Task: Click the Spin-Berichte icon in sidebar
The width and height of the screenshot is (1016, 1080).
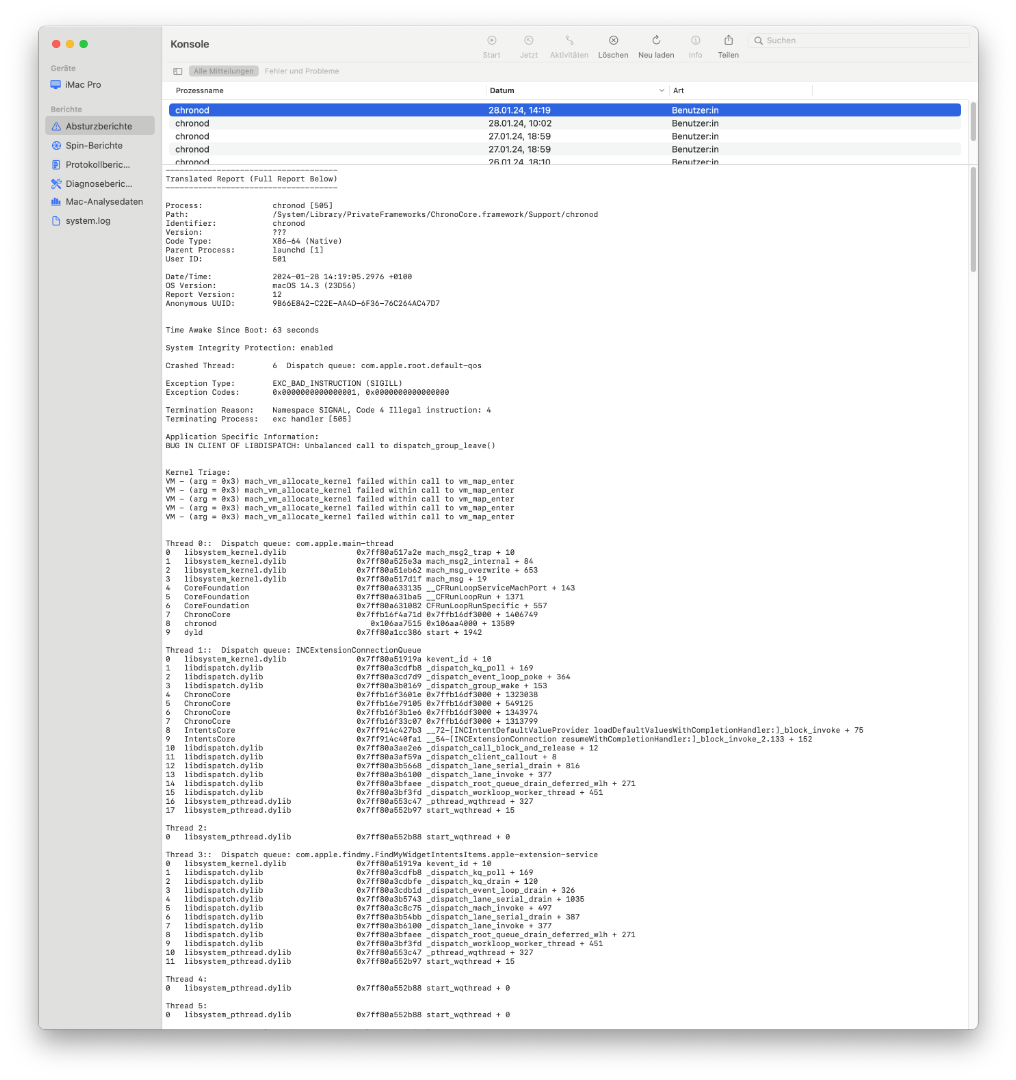Action: (x=56, y=146)
